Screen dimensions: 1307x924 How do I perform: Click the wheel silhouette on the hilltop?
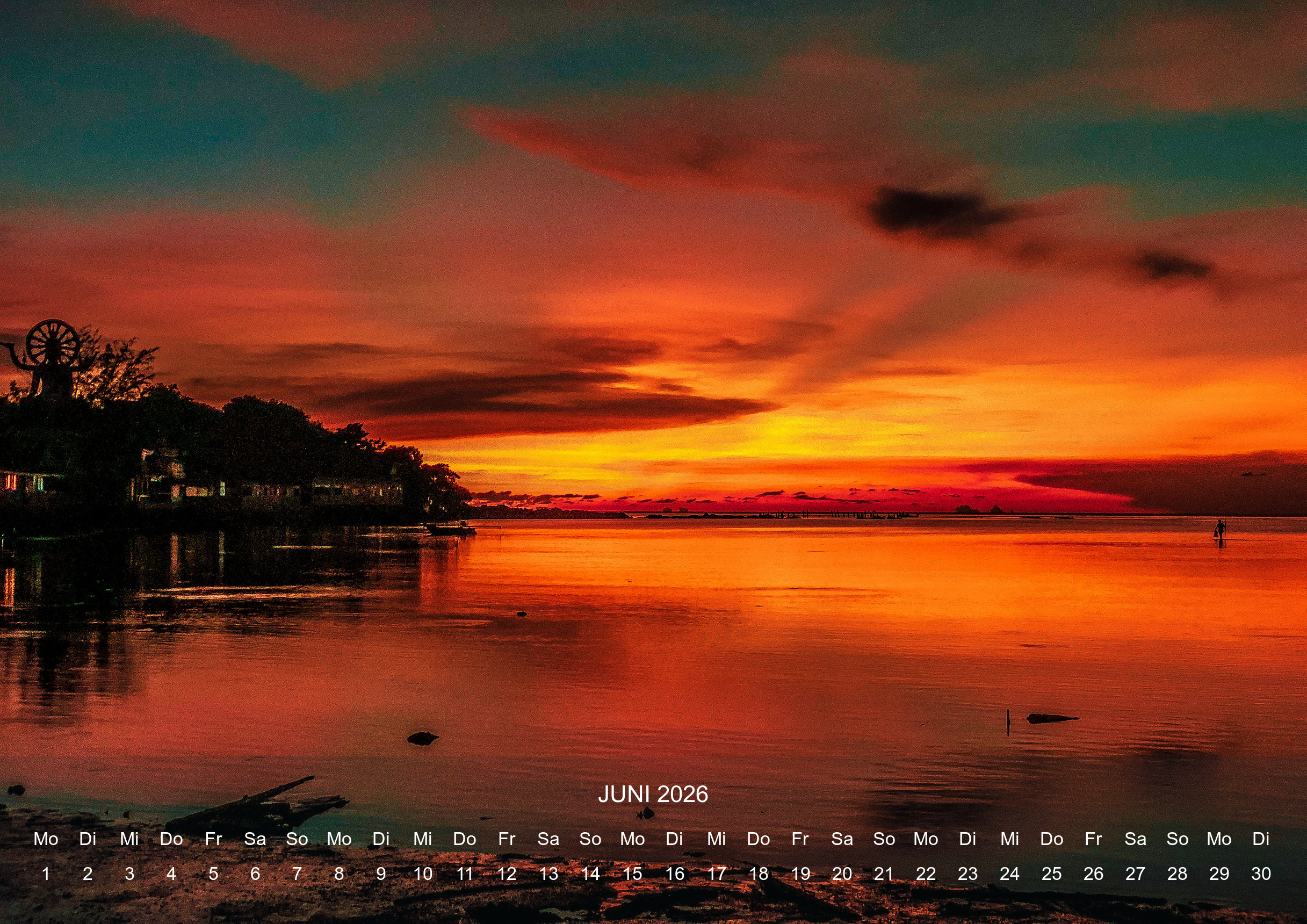pos(52,344)
